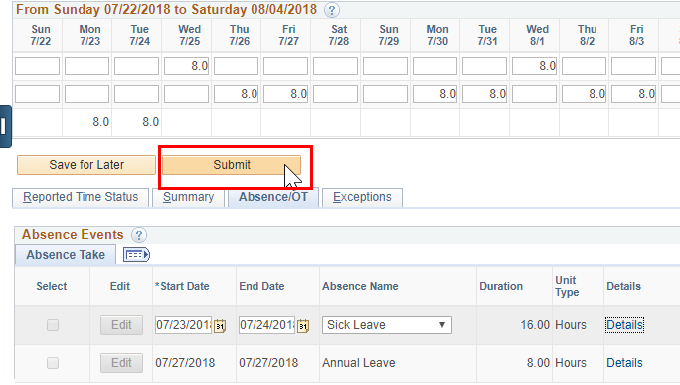Click Edit button in the Sick Leave row
Image resolution: width=680 pixels, height=385 pixels.
point(121,325)
